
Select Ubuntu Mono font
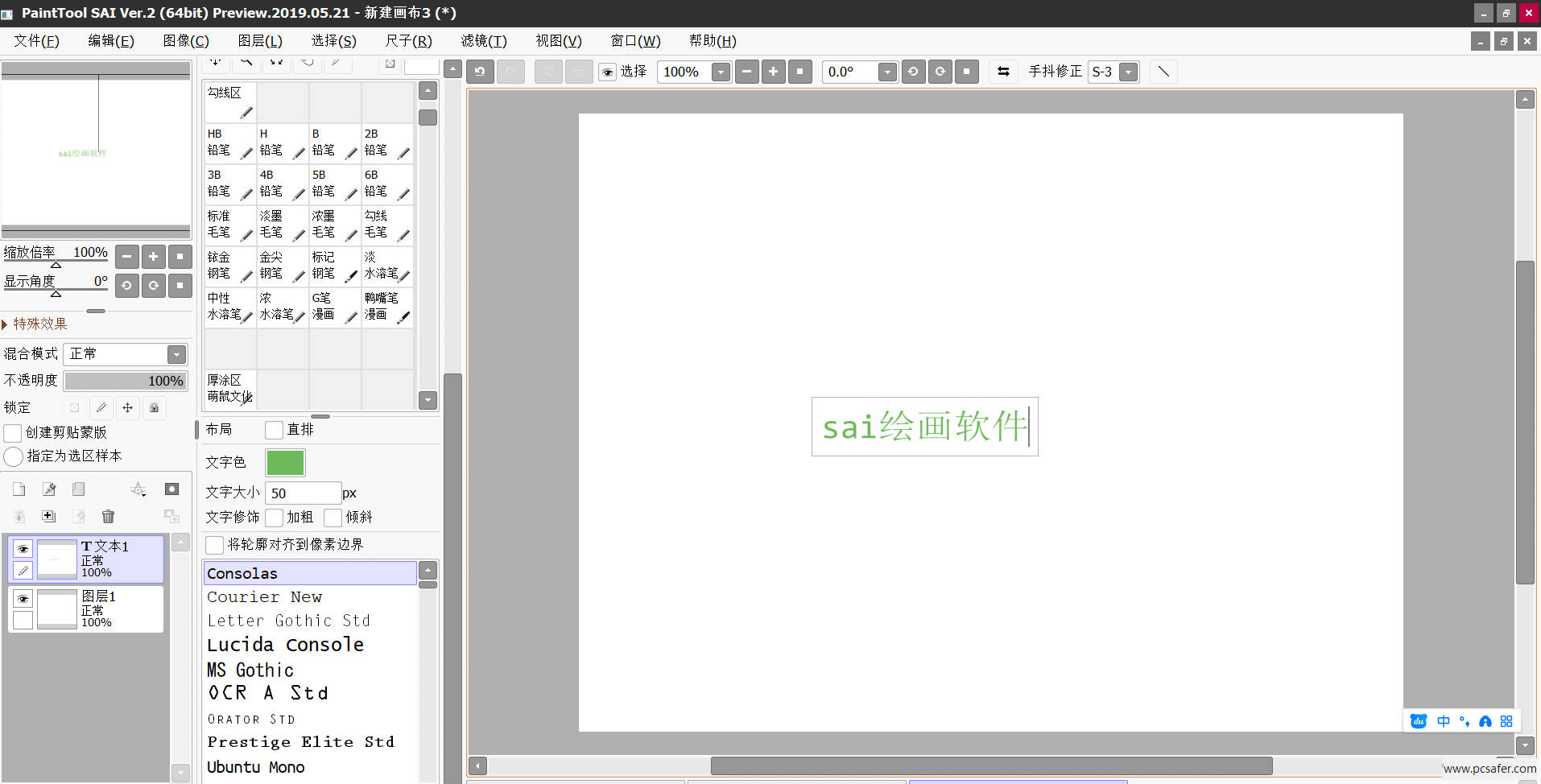click(x=310, y=767)
